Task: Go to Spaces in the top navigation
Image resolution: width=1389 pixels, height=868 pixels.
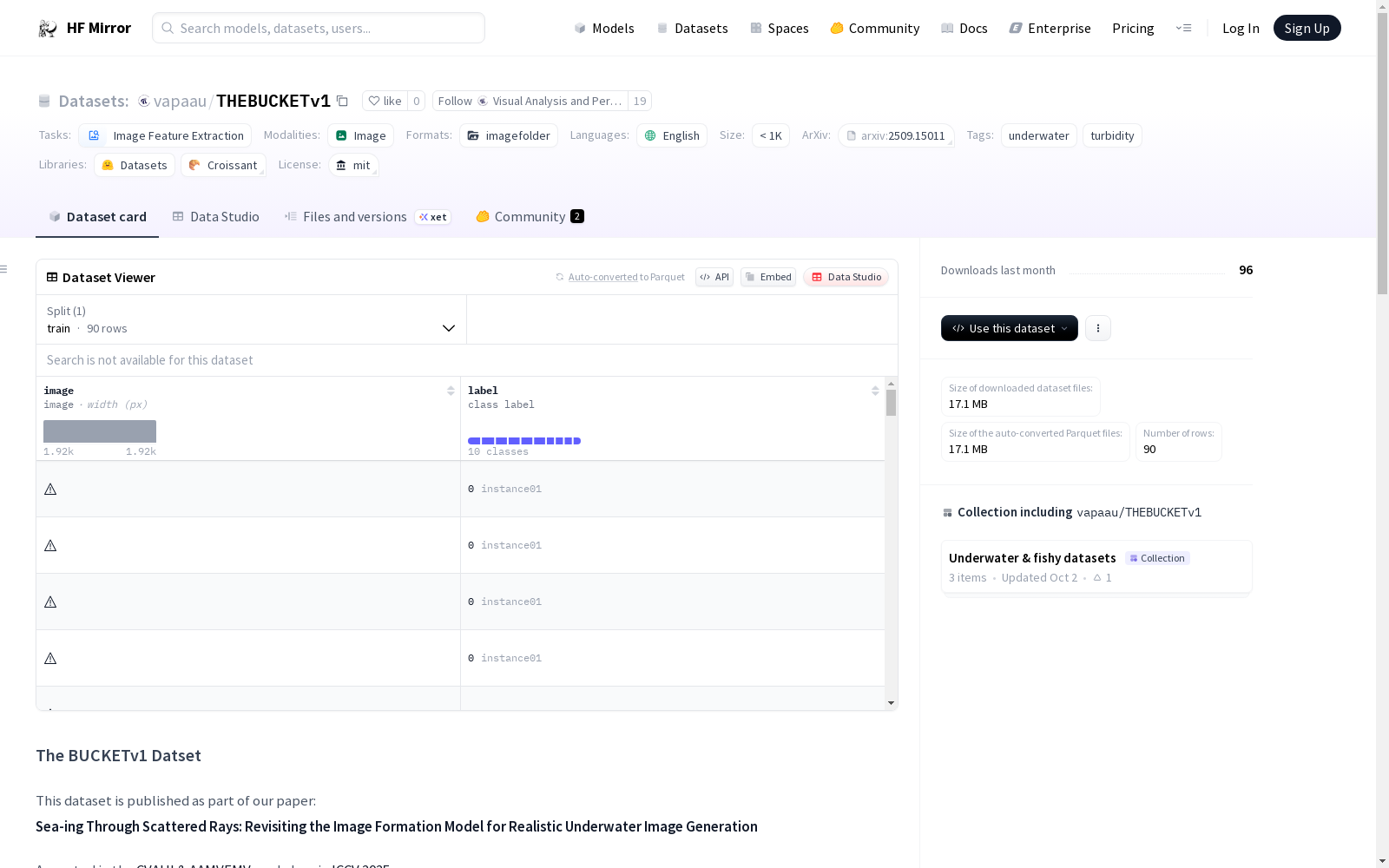Action: pyautogui.click(x=780, y=29)
